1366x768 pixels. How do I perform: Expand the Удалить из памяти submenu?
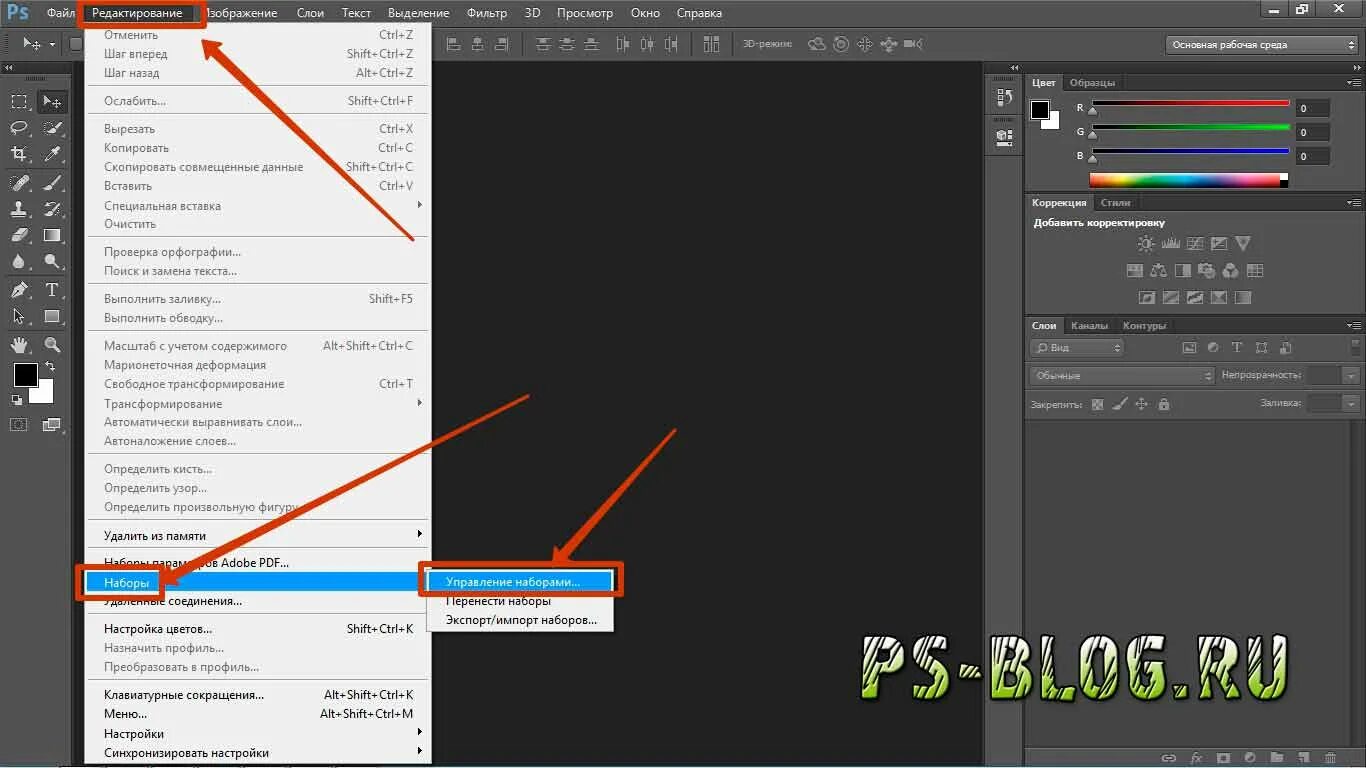tap(258, 536)
